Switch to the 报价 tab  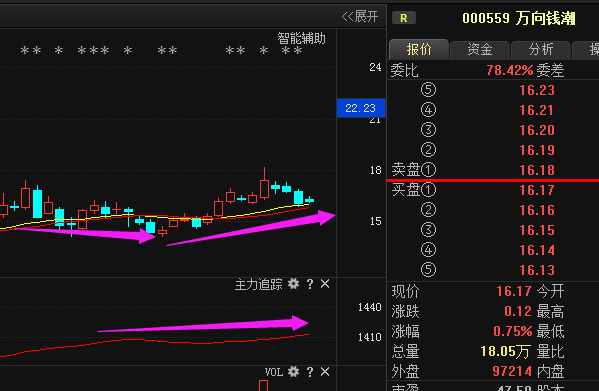pyautogui.click(x=419, y=49)
